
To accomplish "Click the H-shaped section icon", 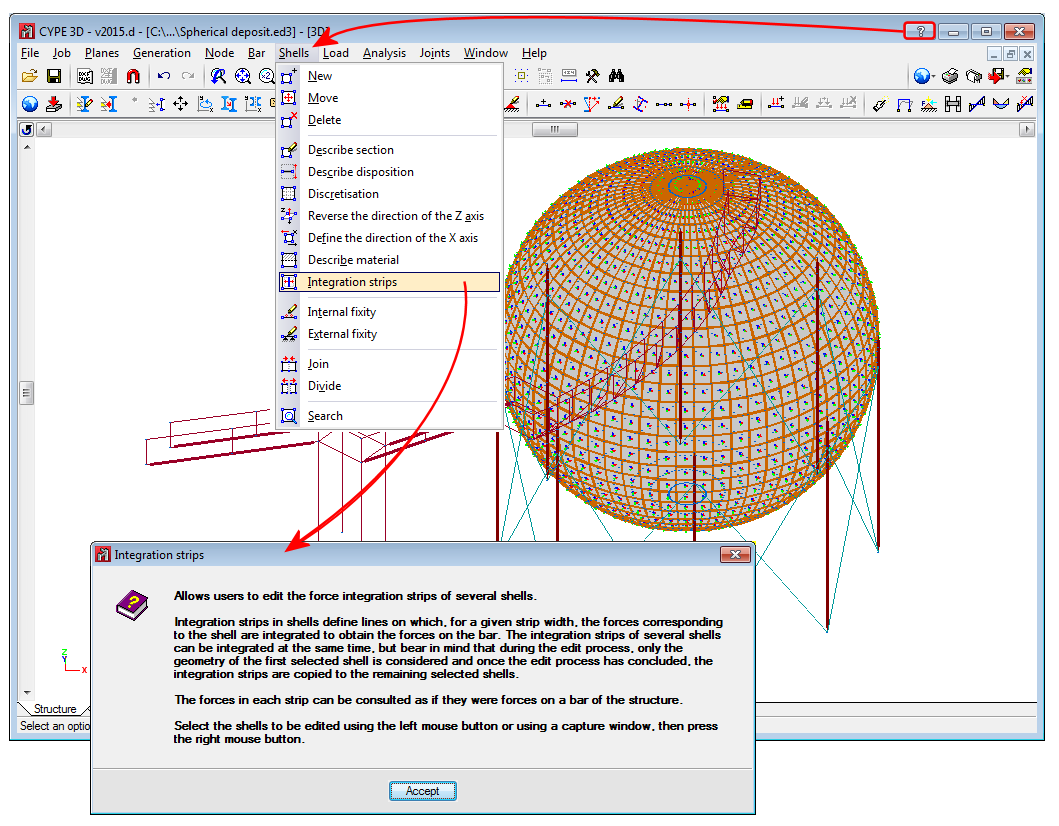I will coord(952,103).
